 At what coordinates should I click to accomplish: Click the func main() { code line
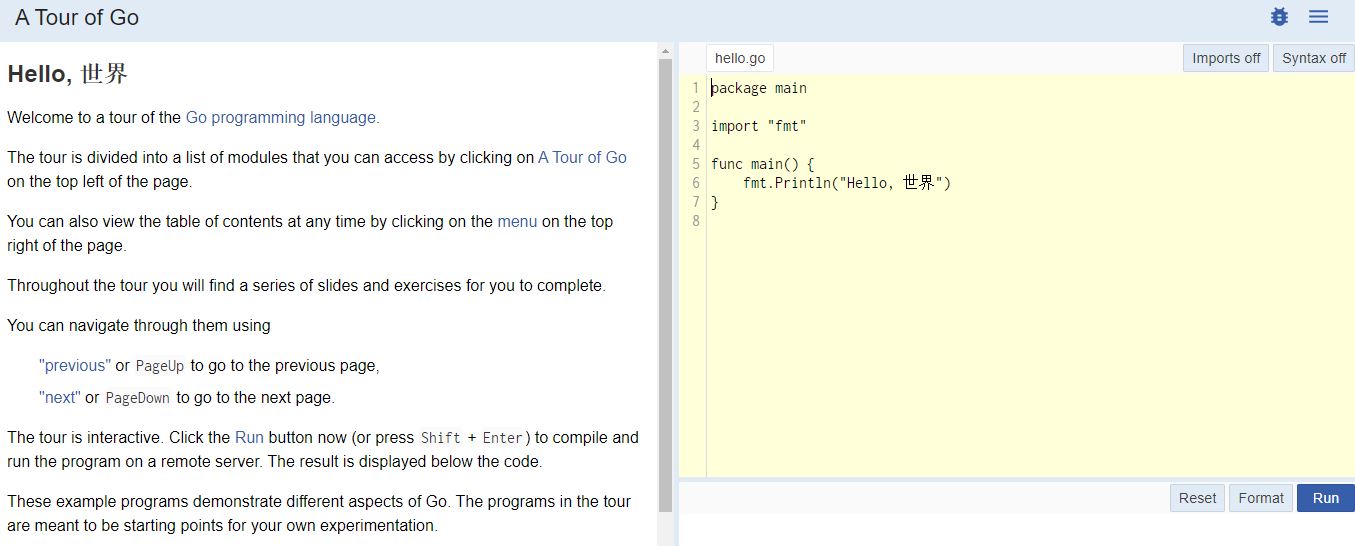click(763, 164)
